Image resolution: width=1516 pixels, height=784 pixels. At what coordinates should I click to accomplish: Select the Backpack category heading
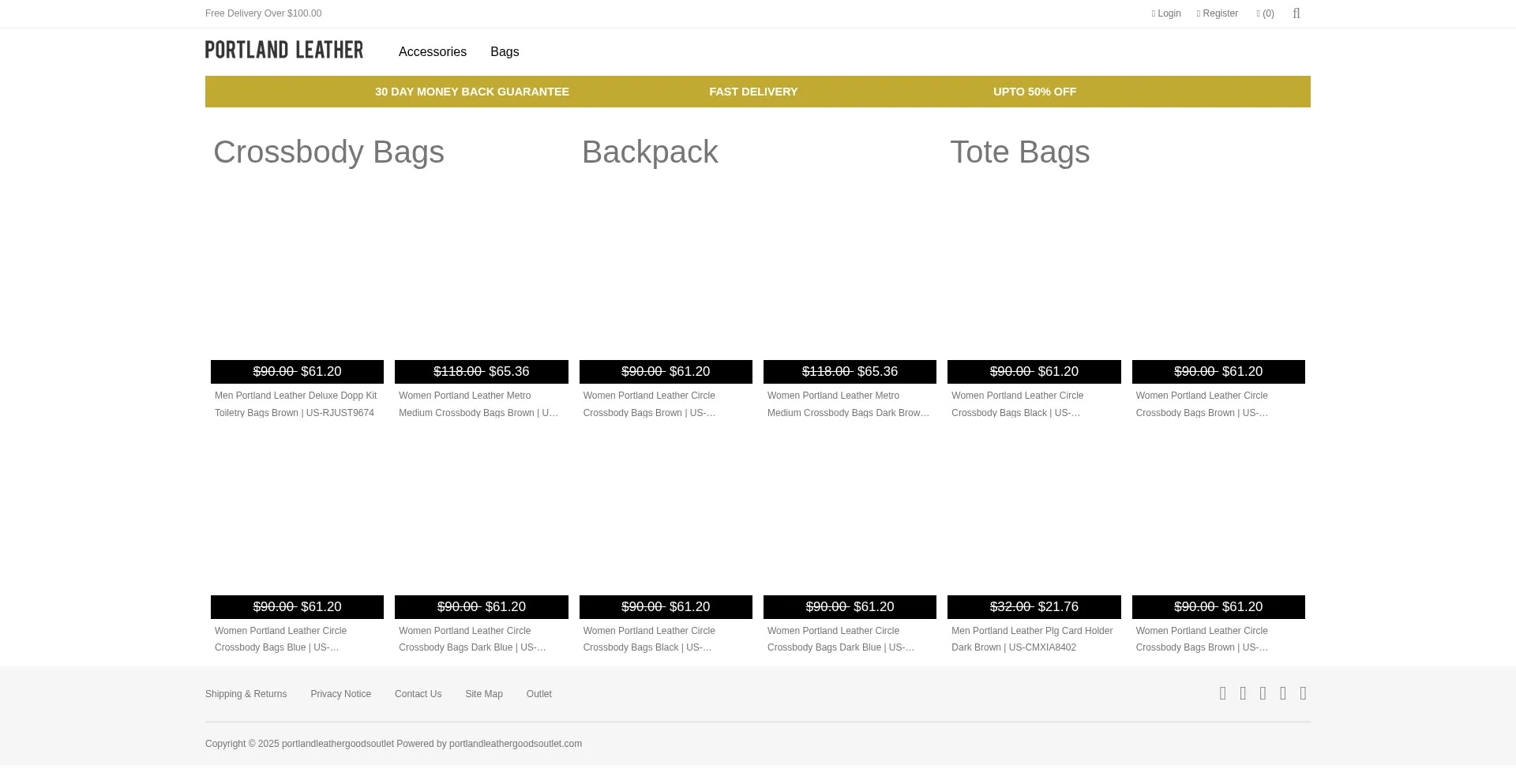(x=649, y=152)
